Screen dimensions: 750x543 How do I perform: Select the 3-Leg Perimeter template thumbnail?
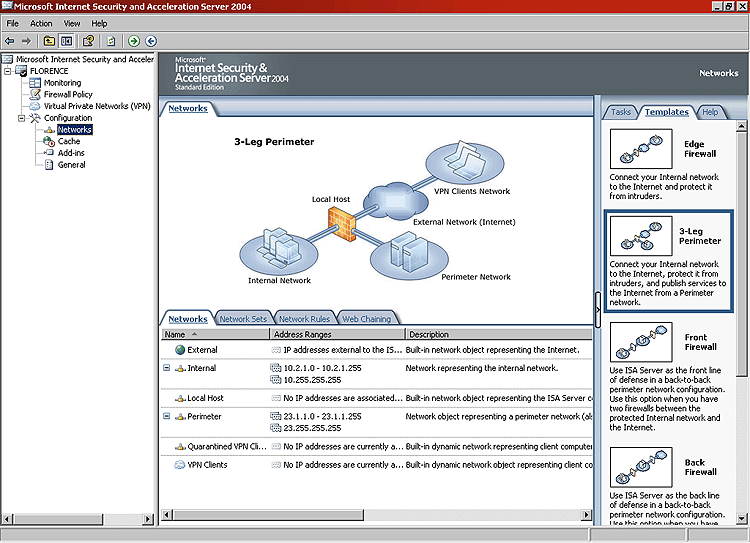(641, 236)
